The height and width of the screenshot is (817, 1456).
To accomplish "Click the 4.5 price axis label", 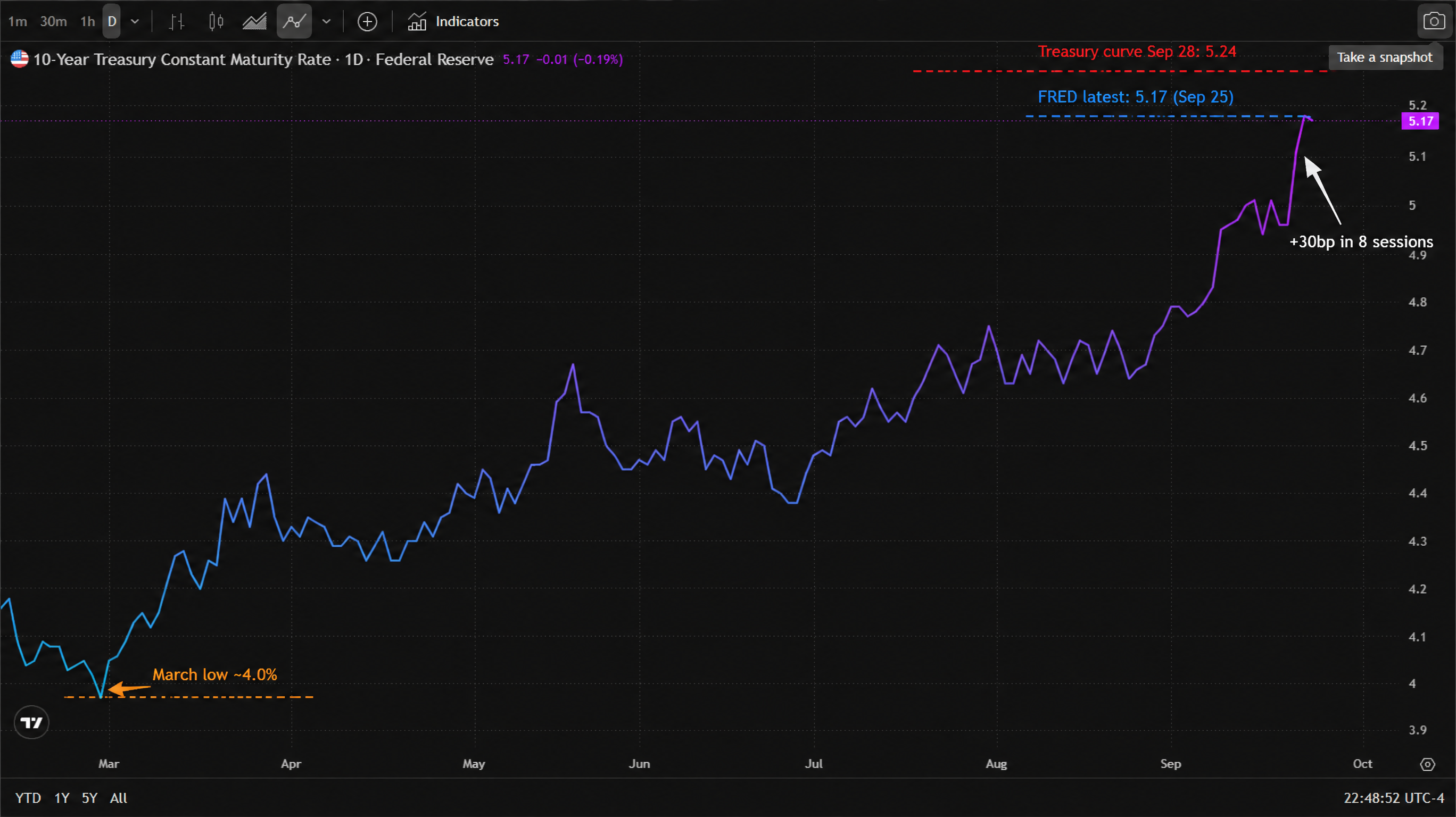I will [1417, 446].
